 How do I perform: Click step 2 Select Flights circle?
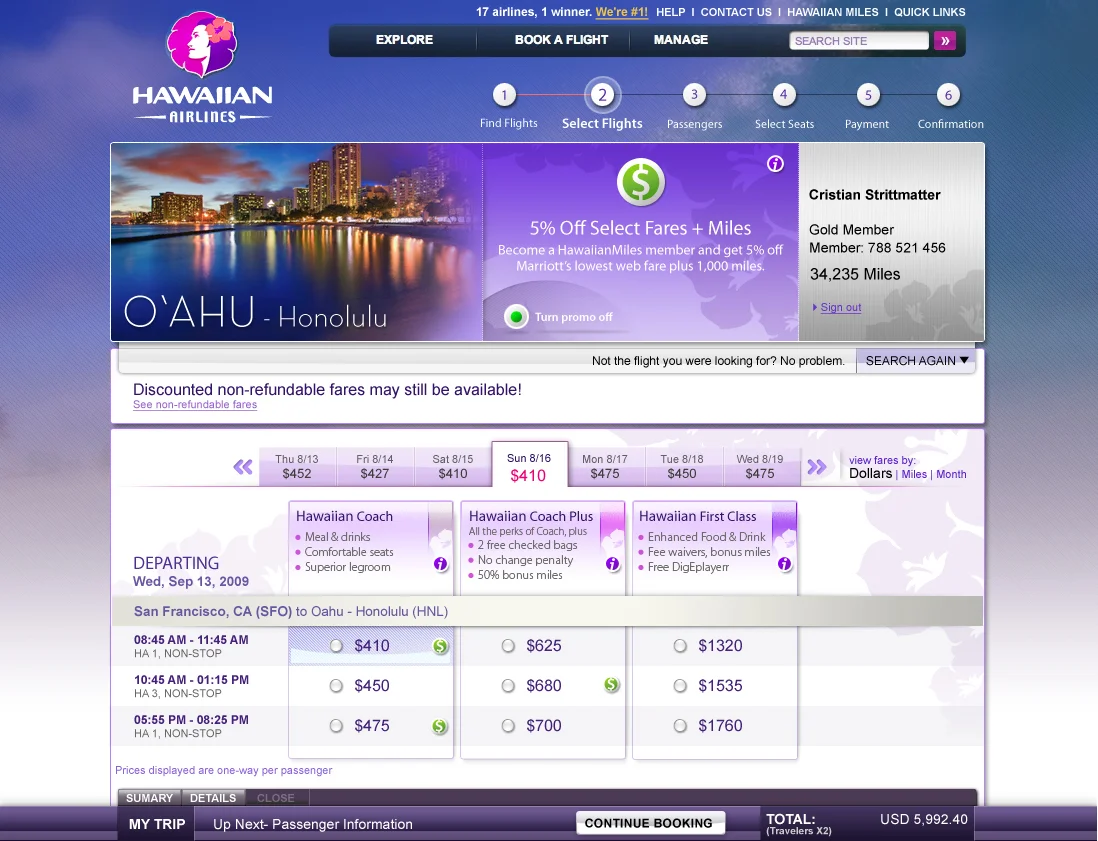point(602,95)
